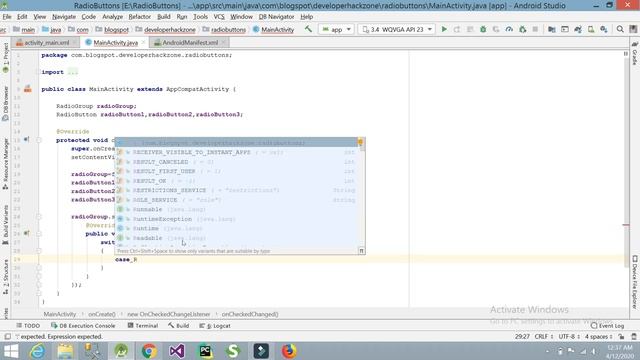
Task: Toggle the Structure tool window
Action: coord(5,277)
